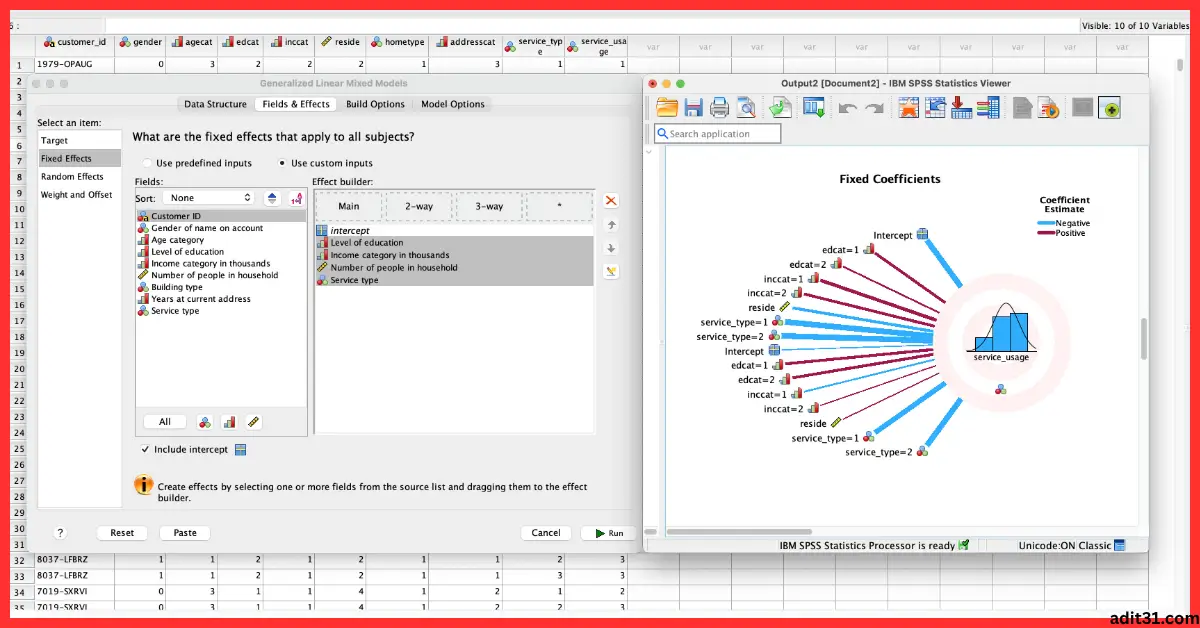The image size is (1200, 628).
Task: Click the Main effect drop zone
Action: point(349,206)
